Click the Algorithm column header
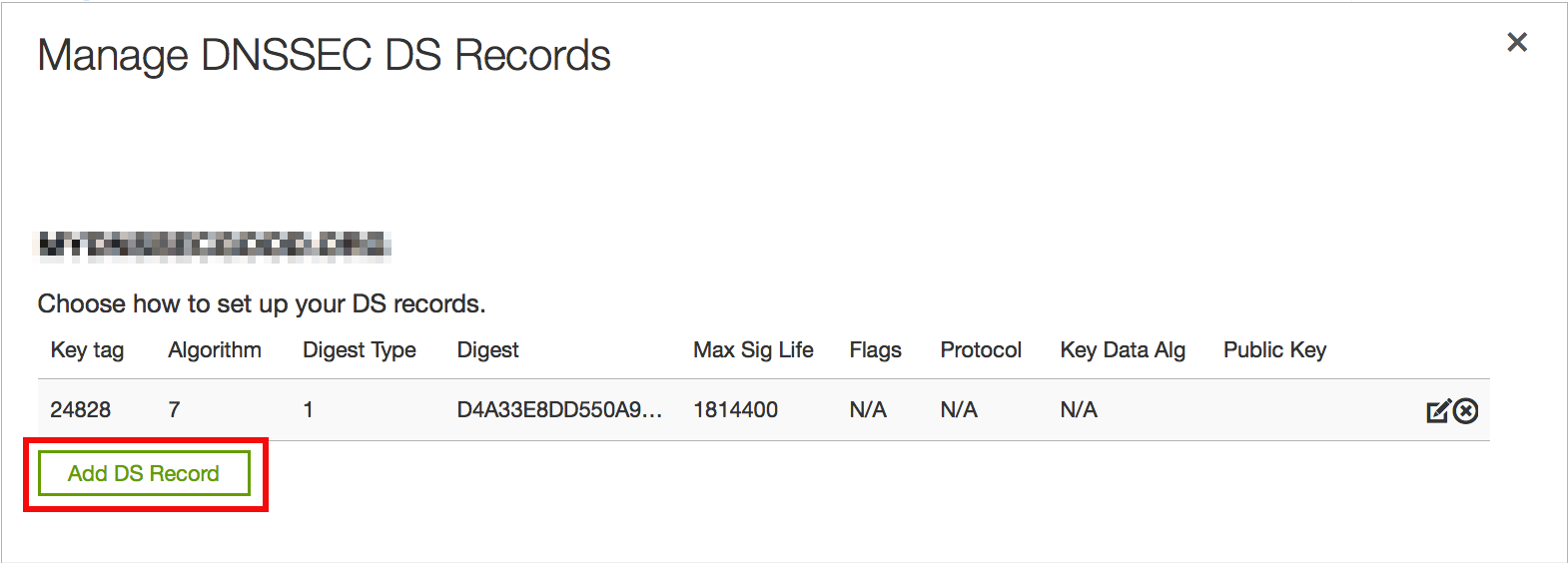1568x563 pixels. click(215, 350)
